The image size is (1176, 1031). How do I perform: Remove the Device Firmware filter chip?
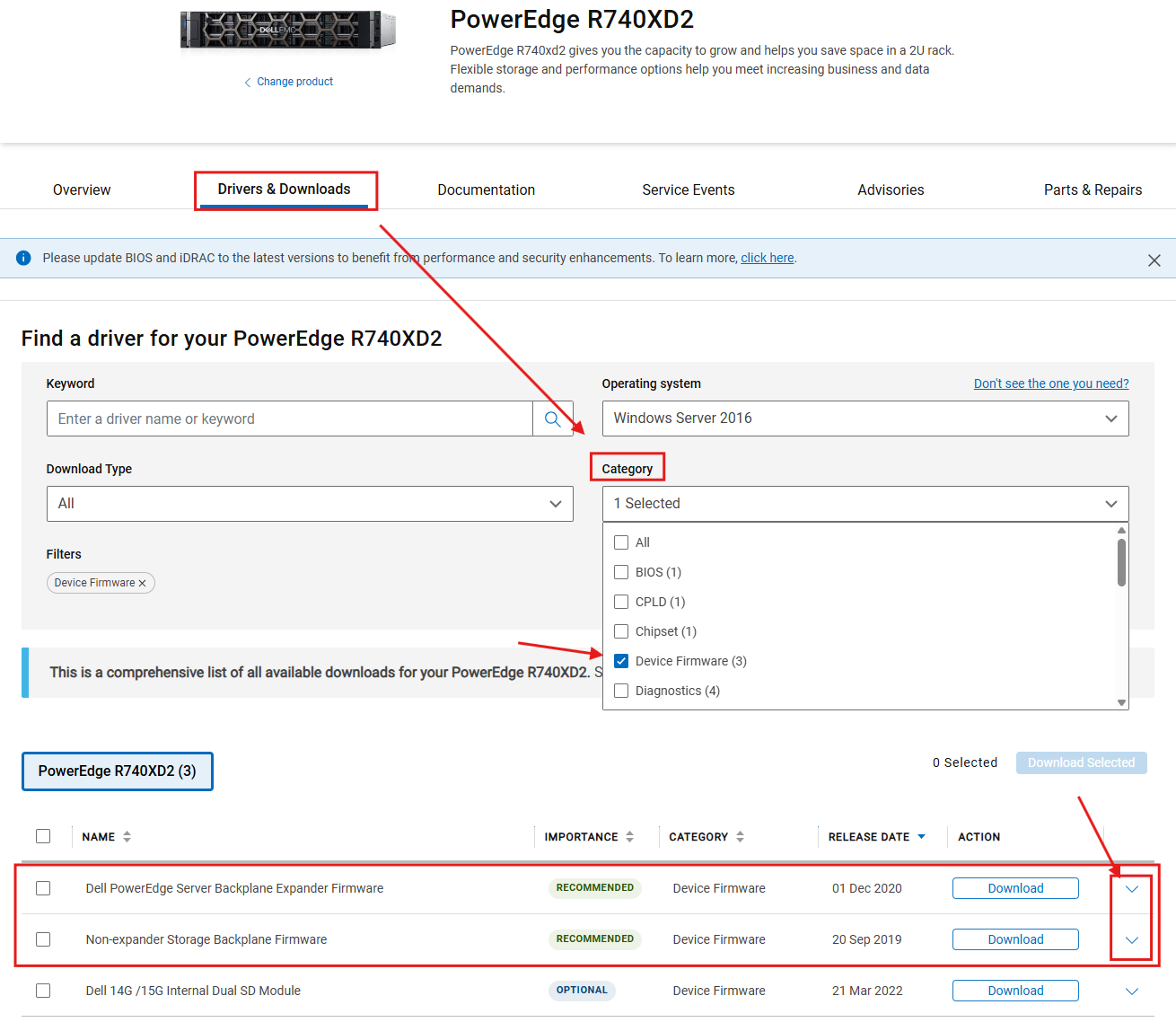click(142, 582)
